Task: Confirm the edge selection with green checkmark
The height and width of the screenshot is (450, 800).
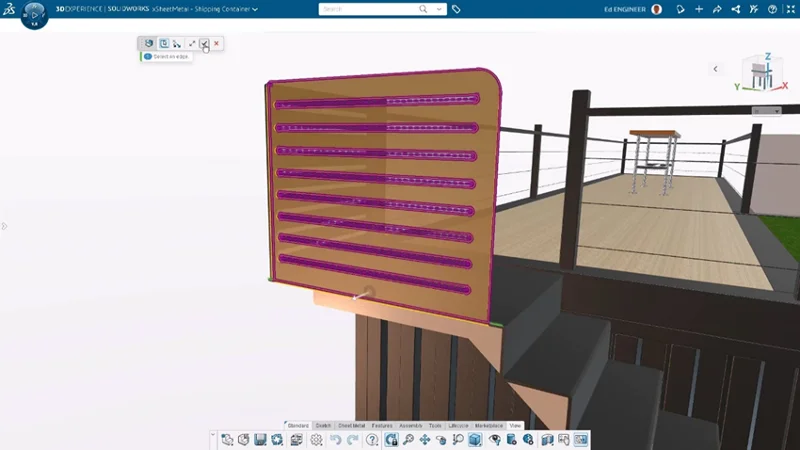Action: (x=204, y=44)
